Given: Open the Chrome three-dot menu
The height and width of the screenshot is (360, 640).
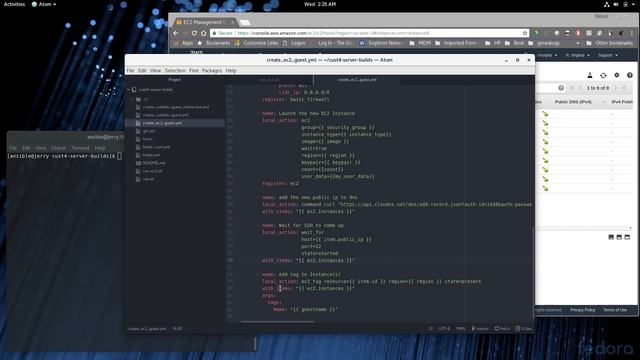Looking at the screenshot, I should tap(632, 33).
